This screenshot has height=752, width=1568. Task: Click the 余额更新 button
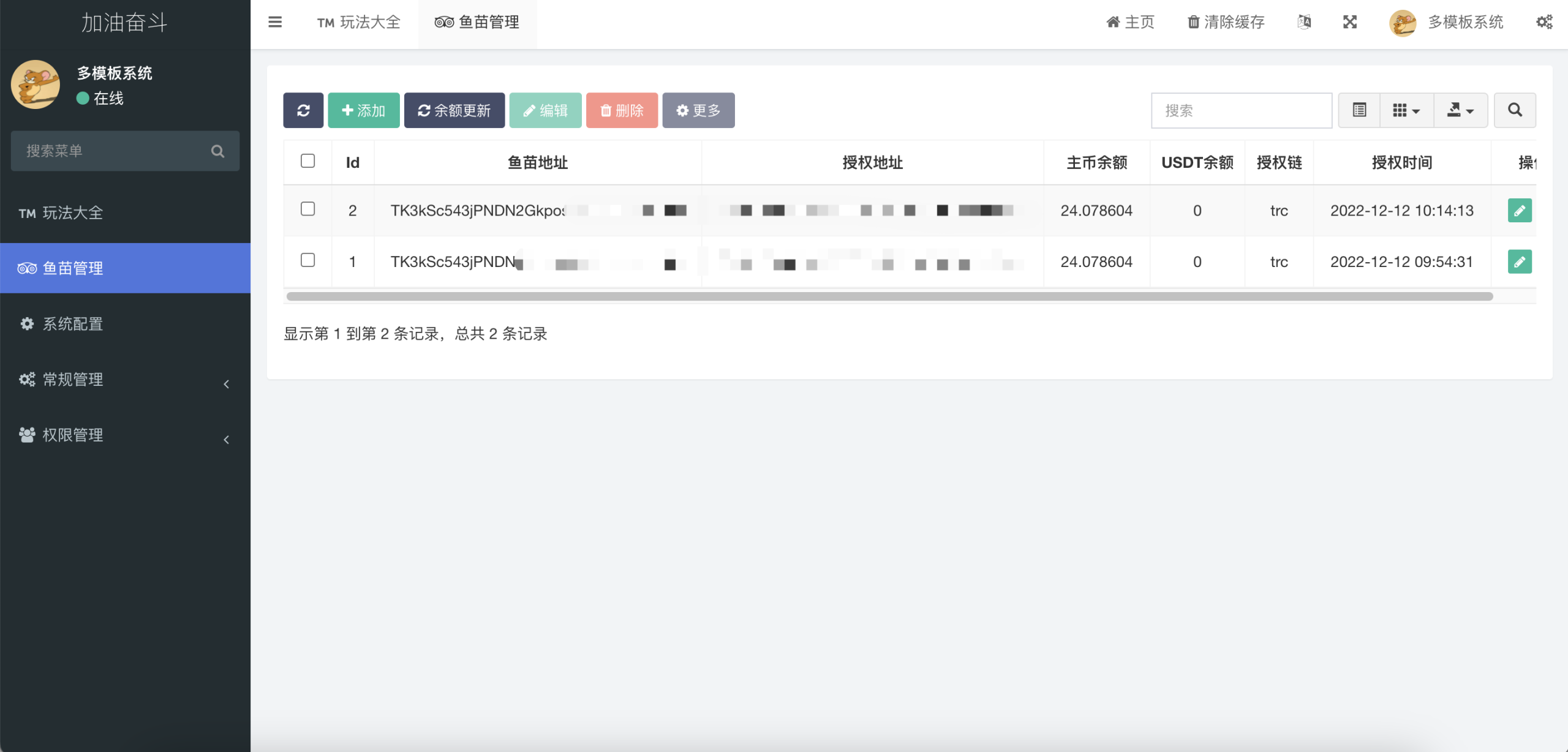[x=454, y=110]
